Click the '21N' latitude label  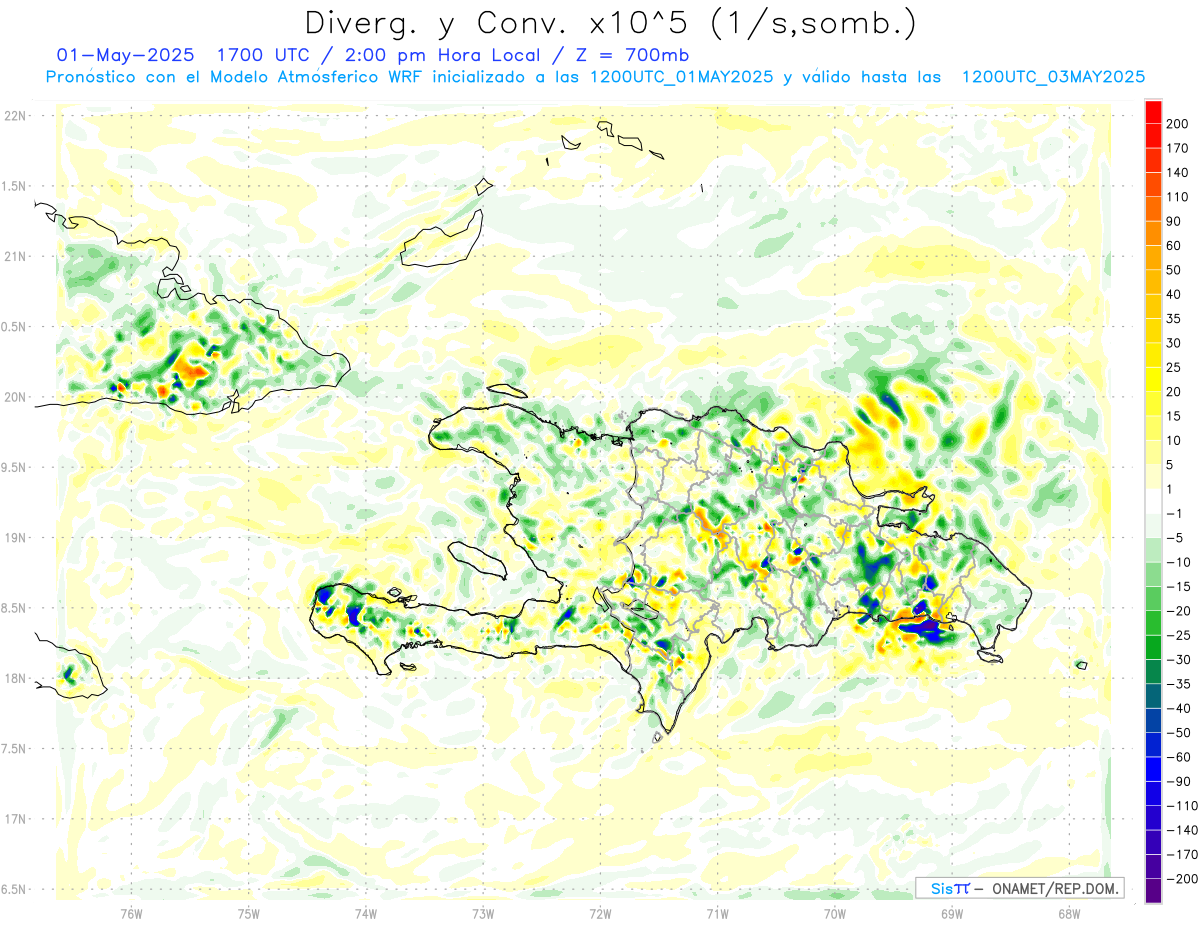14,256
